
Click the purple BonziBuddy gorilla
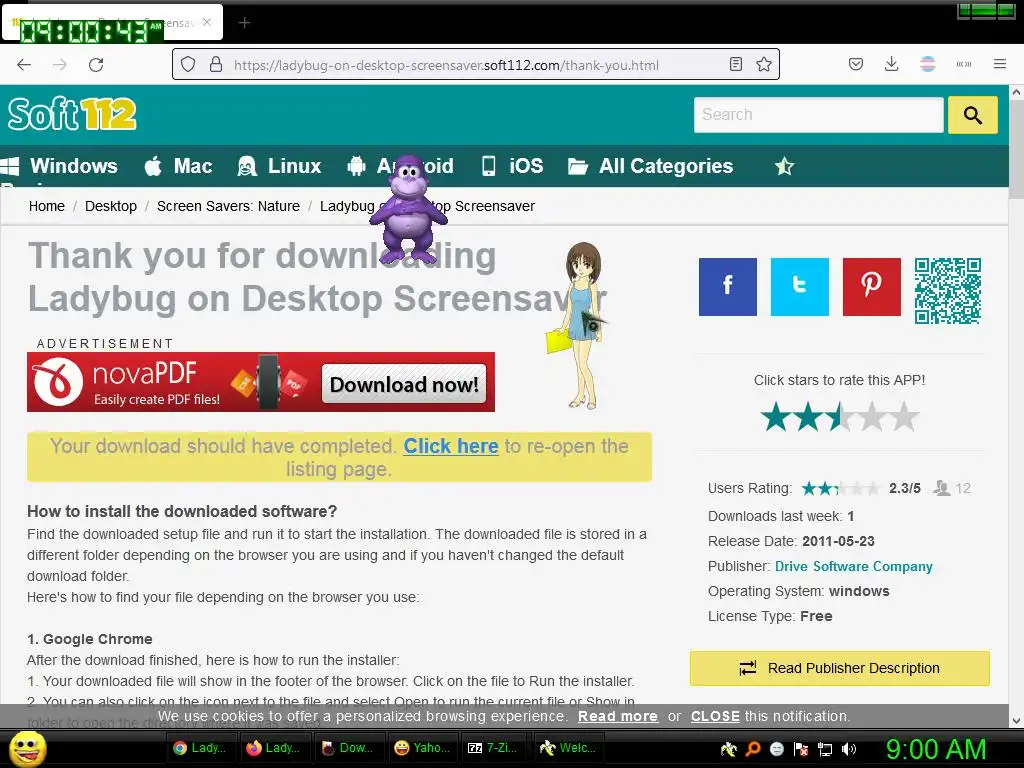tap(409, 208)
